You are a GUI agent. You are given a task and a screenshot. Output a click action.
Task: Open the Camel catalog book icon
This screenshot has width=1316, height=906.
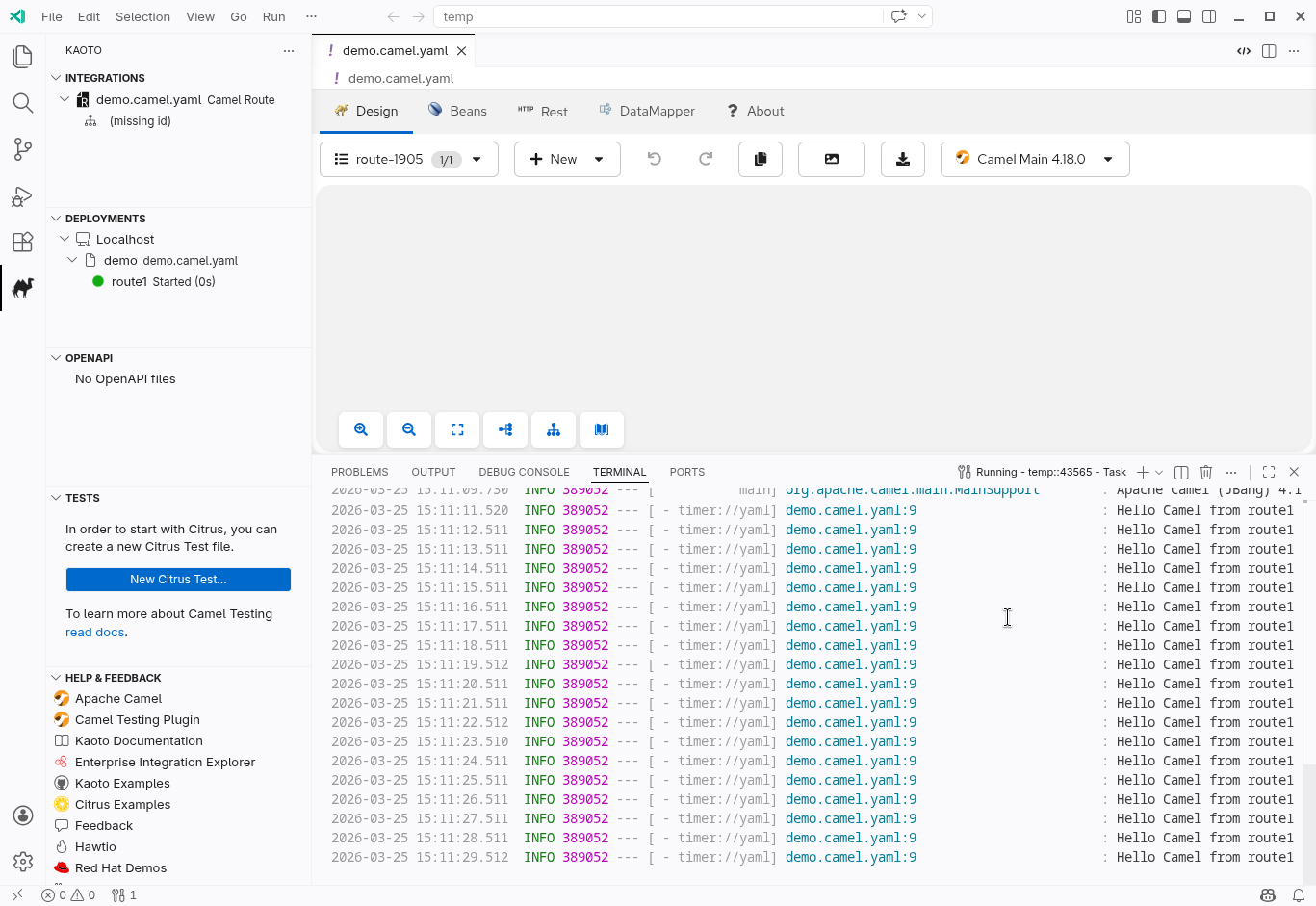(x=602, y=429)
